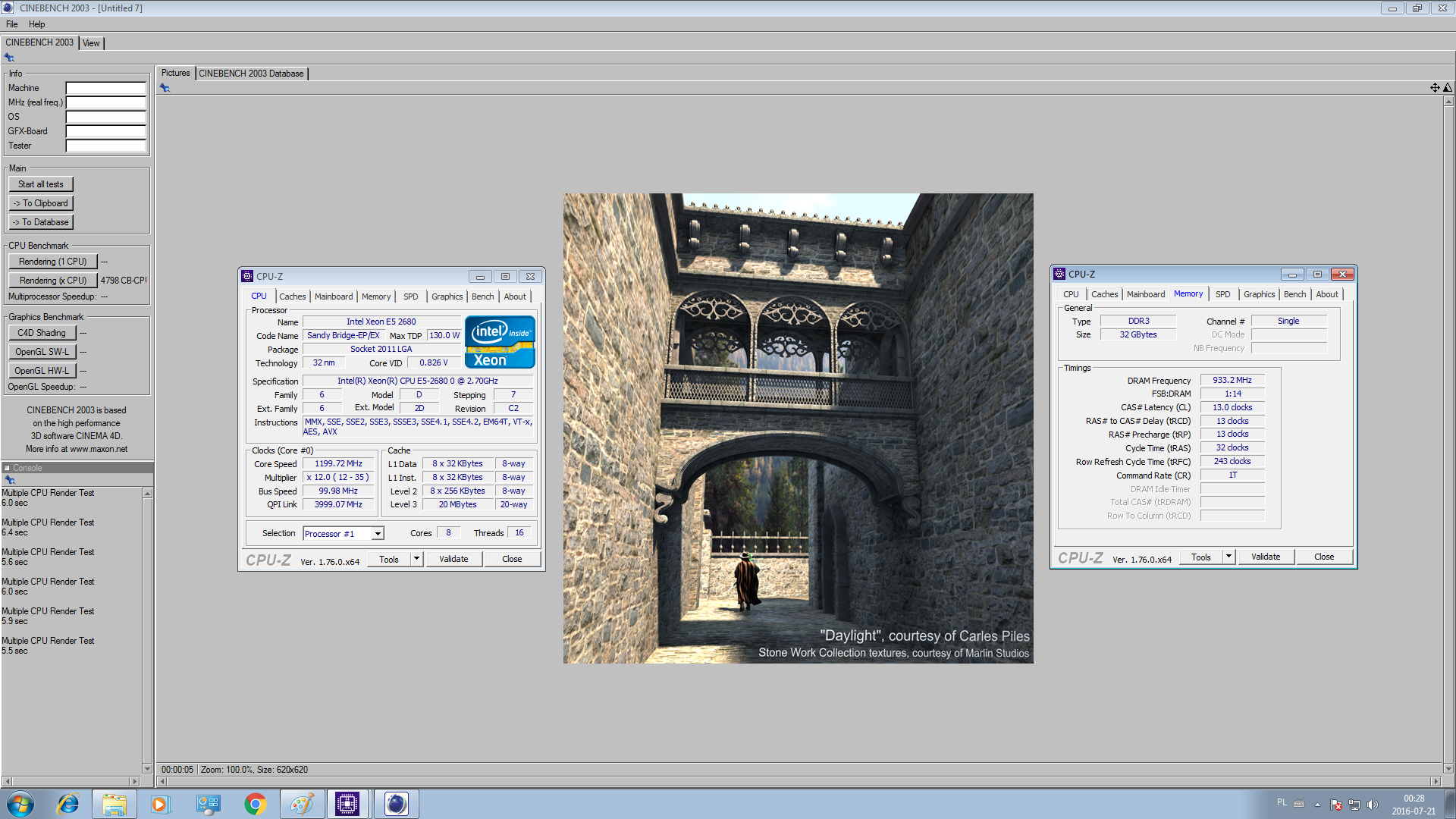Click the CINEBENCH title bar app icon
This screenshot has width=1456, height=819.
click(8, 8)
